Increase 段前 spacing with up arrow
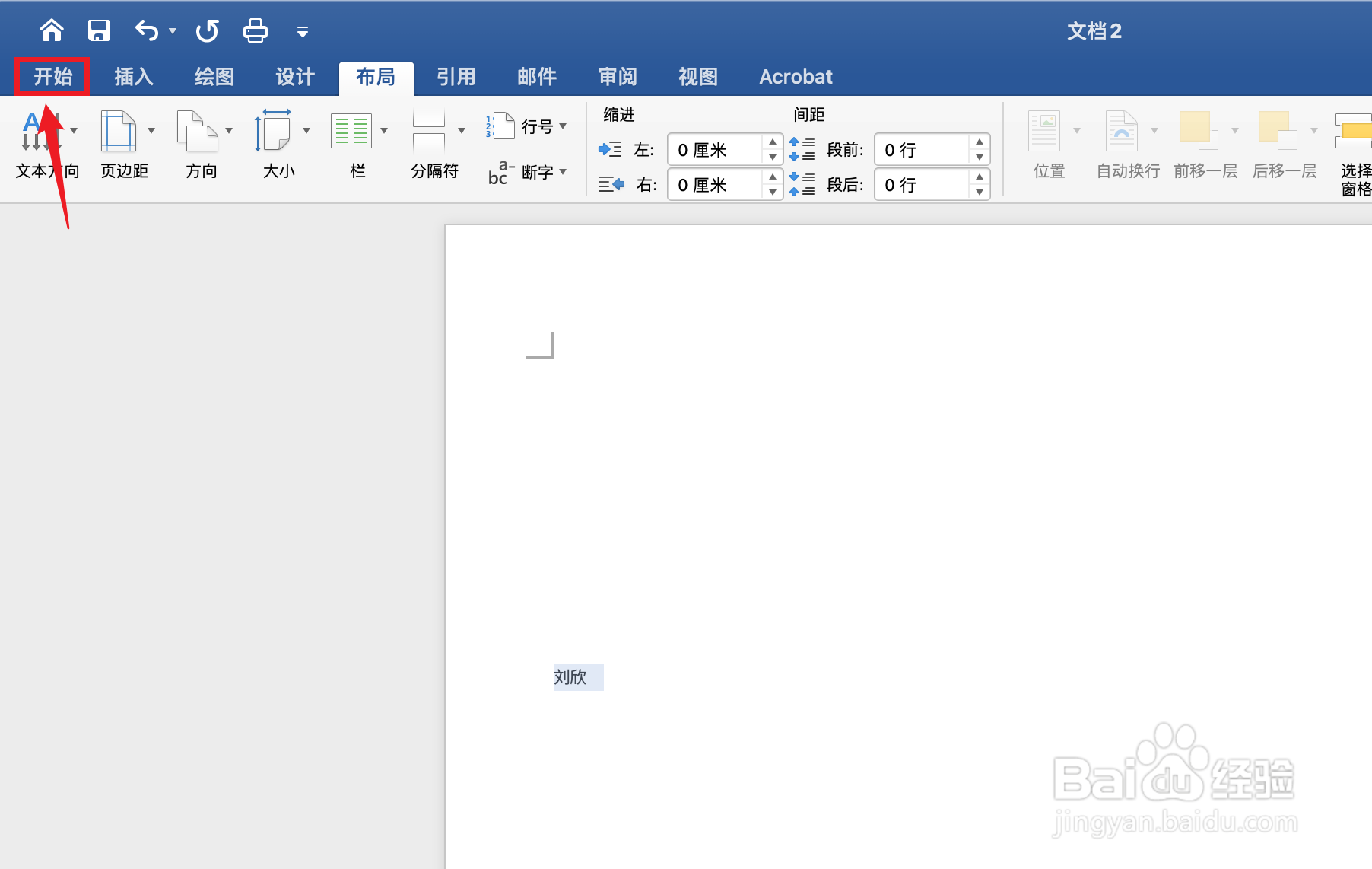The image size is (1372, 869). pos(980,142)
